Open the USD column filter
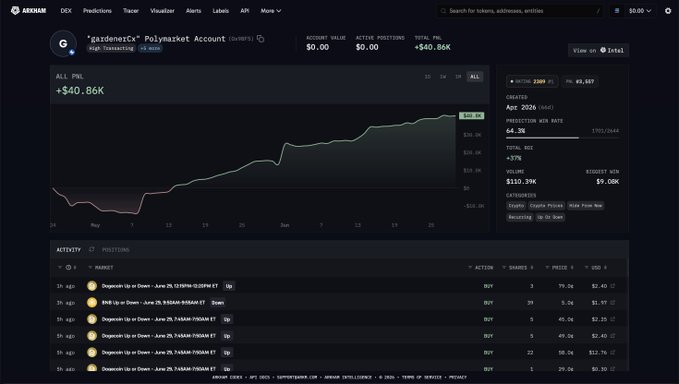This screenshot has height=384, width=679. 587,268
